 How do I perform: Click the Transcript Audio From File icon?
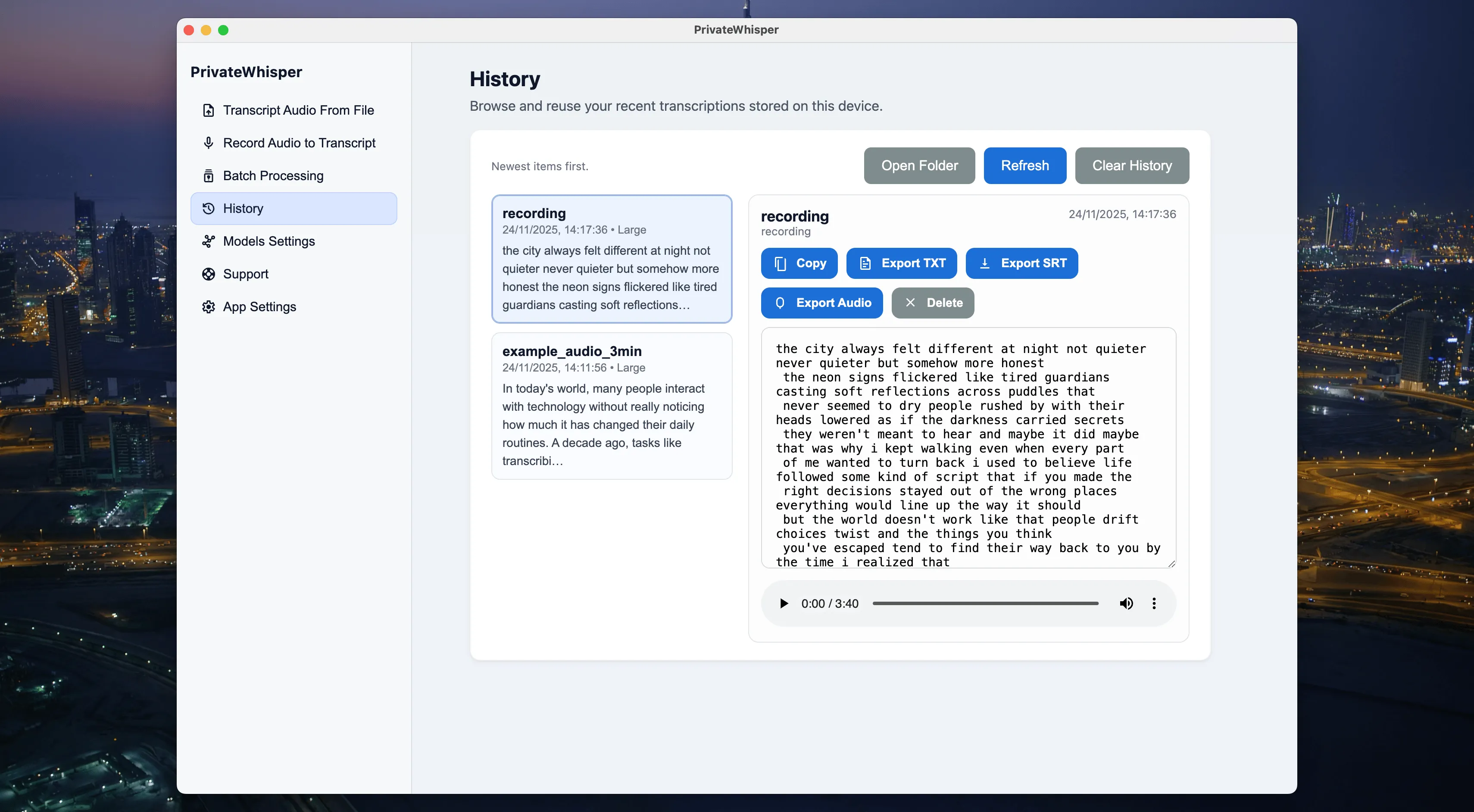pyautogui.click(x=208, y=110)
